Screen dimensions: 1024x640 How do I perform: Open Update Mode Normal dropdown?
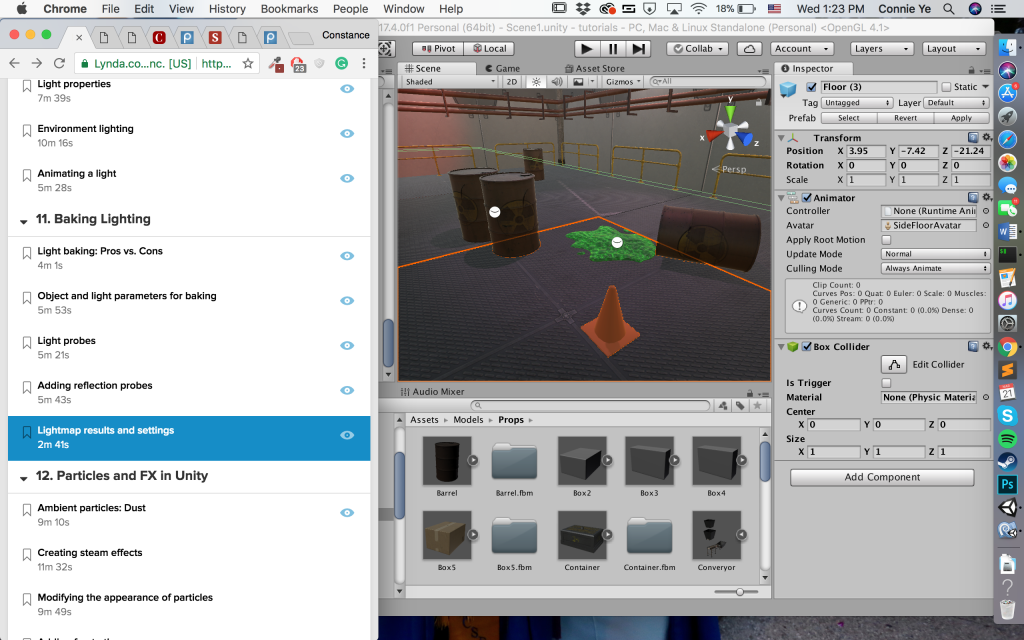935,254
